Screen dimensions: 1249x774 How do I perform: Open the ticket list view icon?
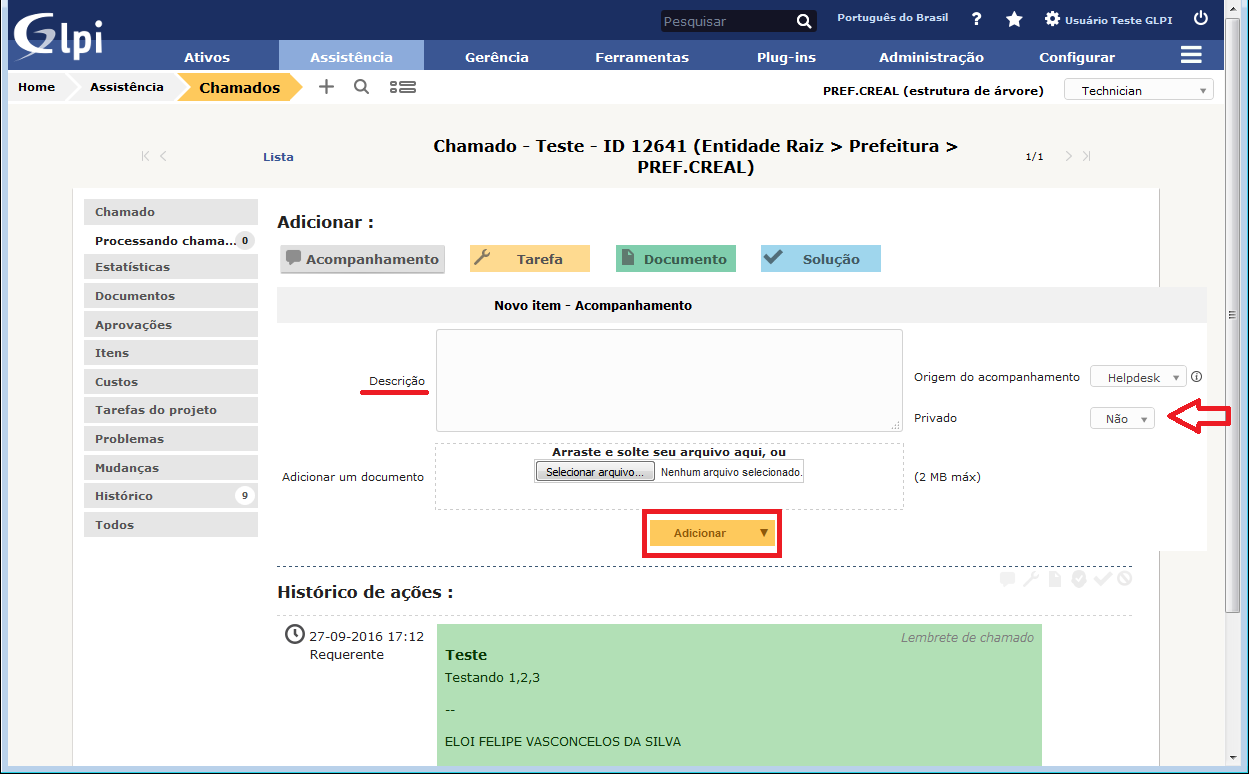(x=402, y=87)
